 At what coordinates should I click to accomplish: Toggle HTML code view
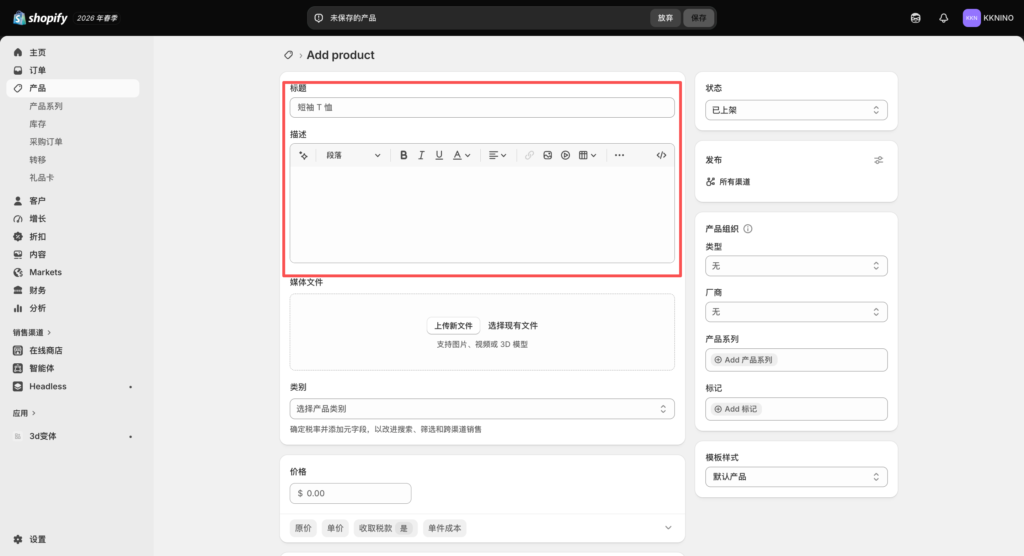(x=662, y=155)
